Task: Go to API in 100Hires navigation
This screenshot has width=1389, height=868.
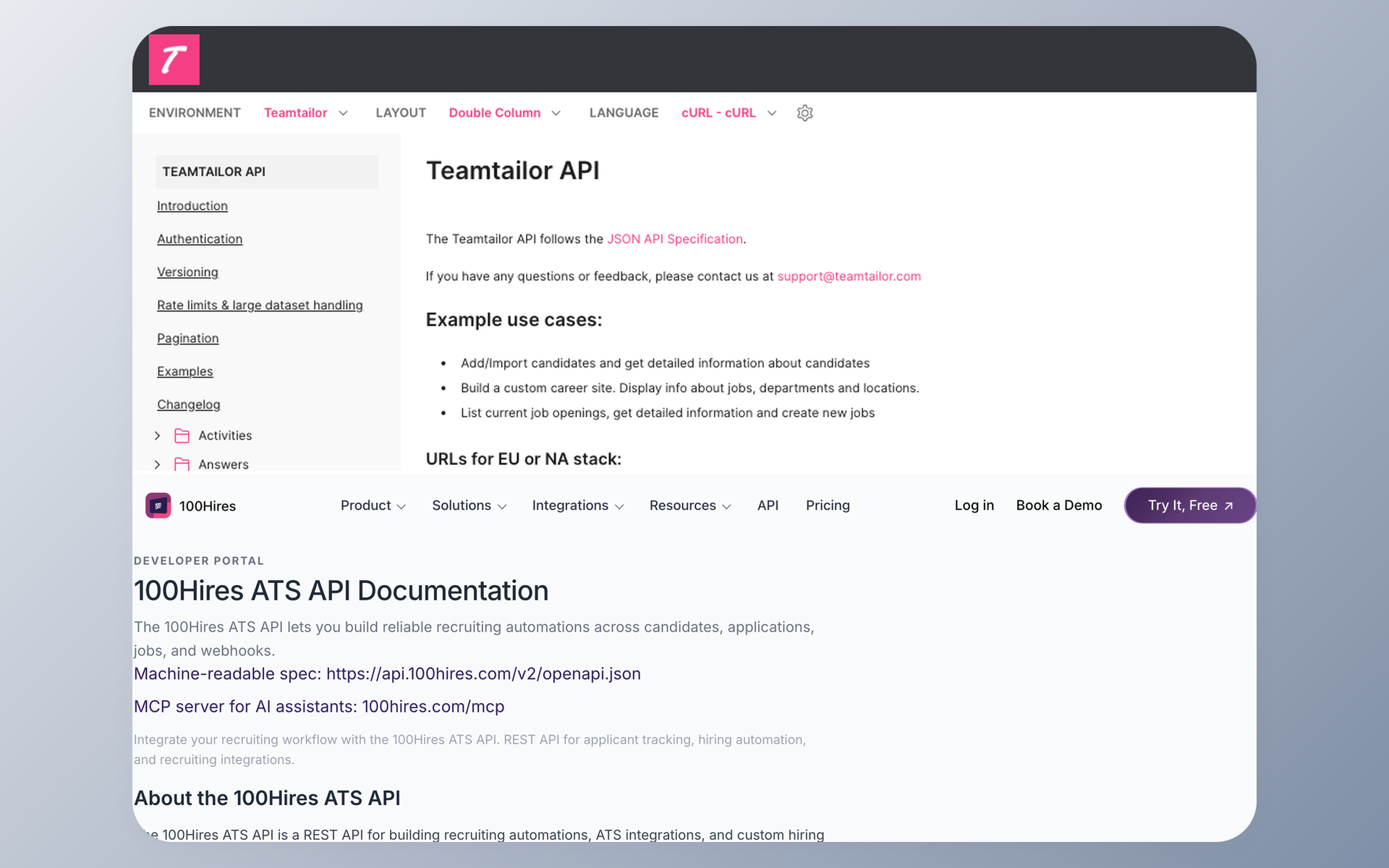Action: [x=768, y=506]
